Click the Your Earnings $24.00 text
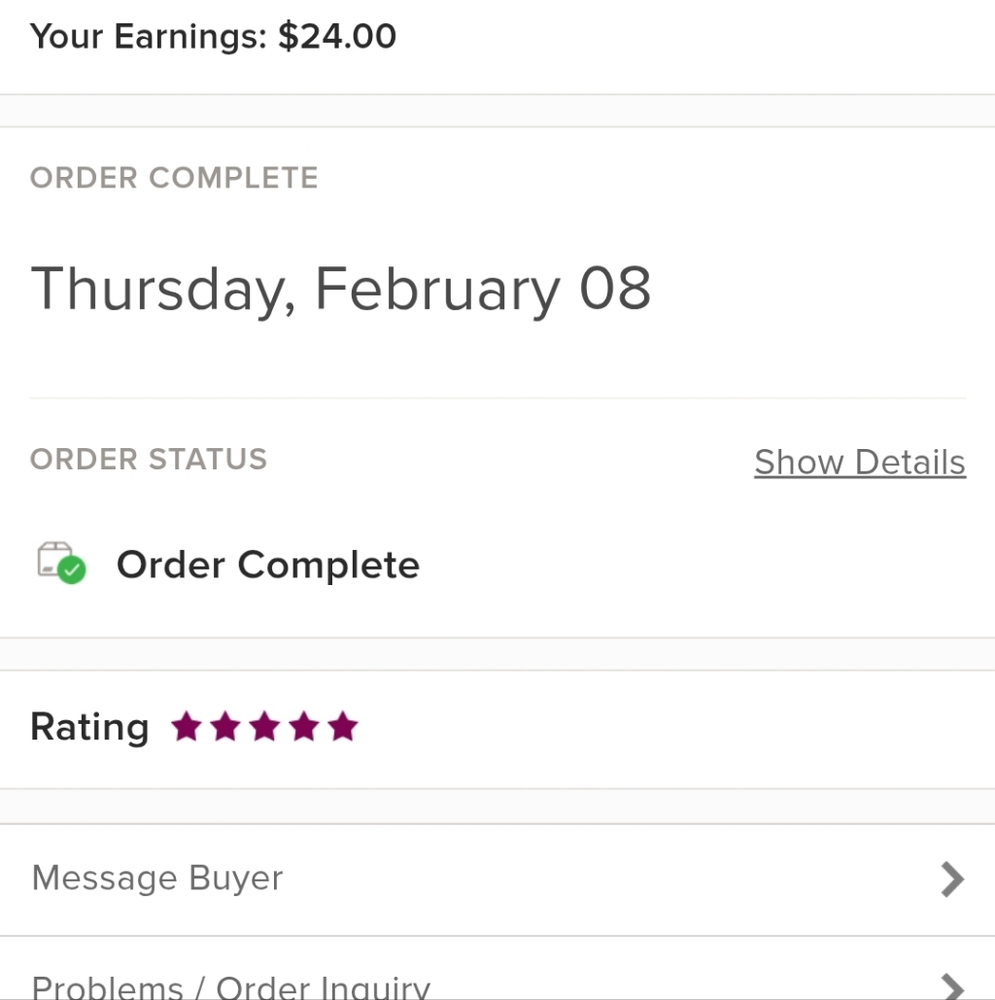The height and width of the screenshot is (1000, 995). click(213, 36)
